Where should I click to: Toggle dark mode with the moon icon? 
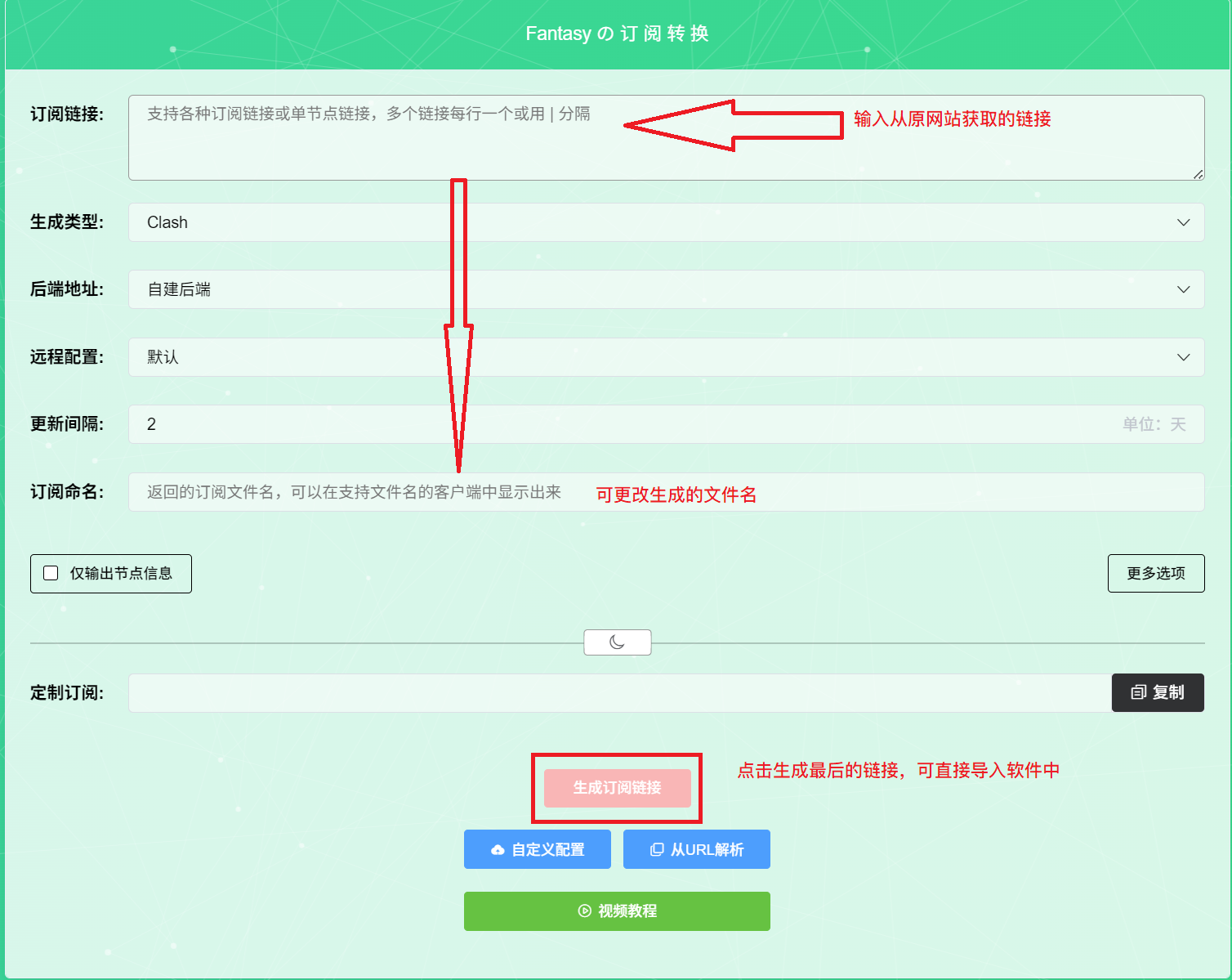click(x=617, y=642)
